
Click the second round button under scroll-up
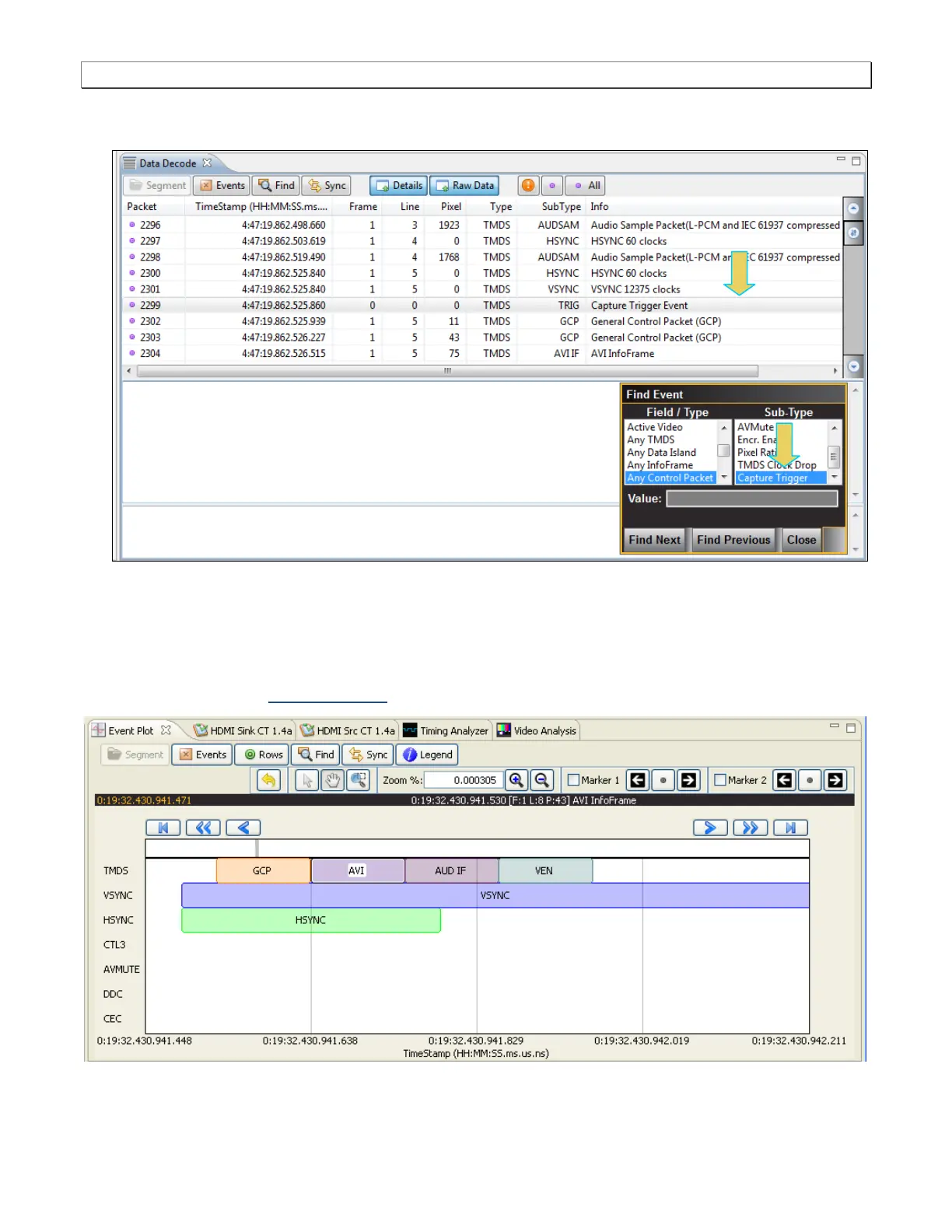coord(853,233)
